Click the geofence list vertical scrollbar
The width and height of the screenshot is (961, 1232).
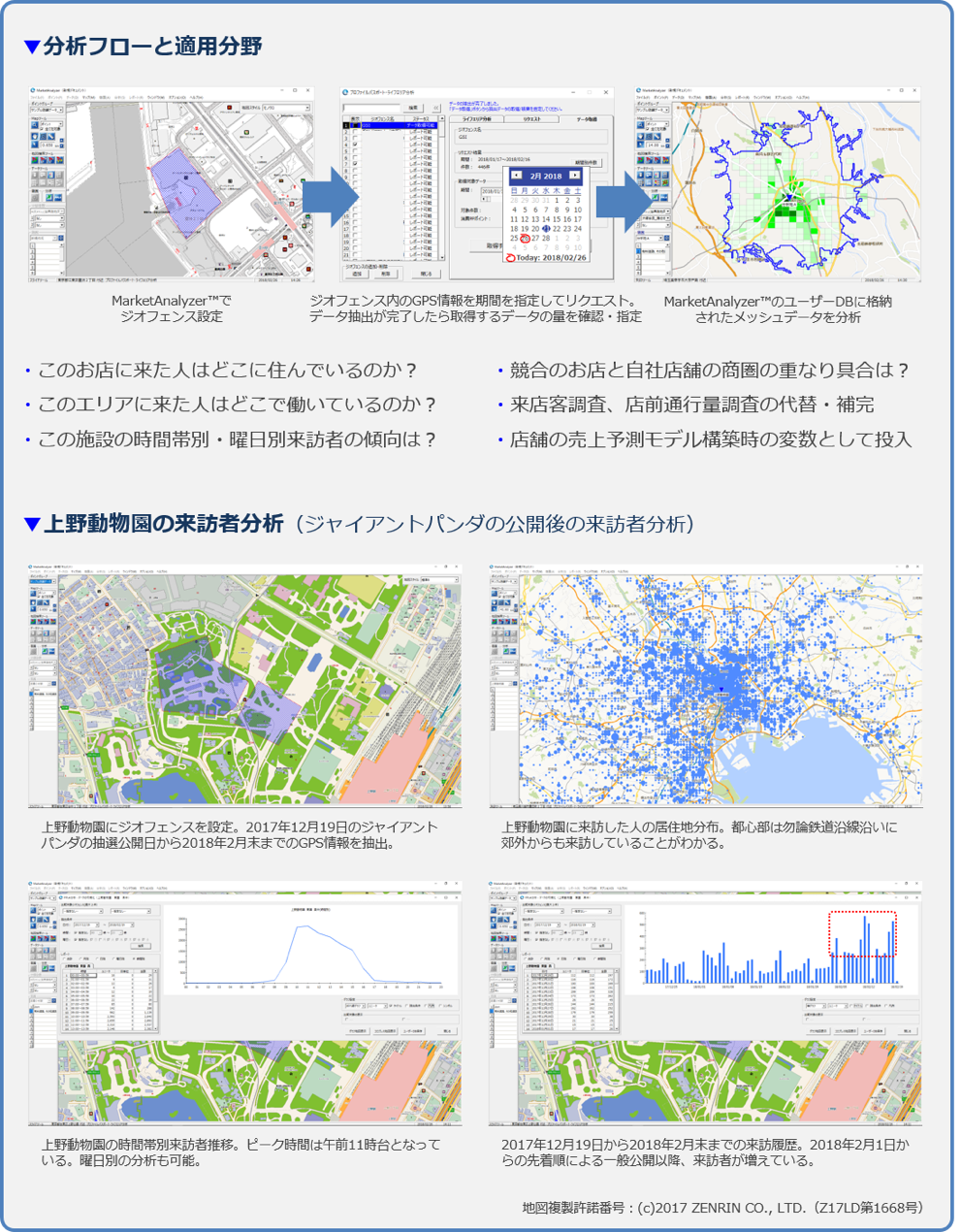click(442, 189)
